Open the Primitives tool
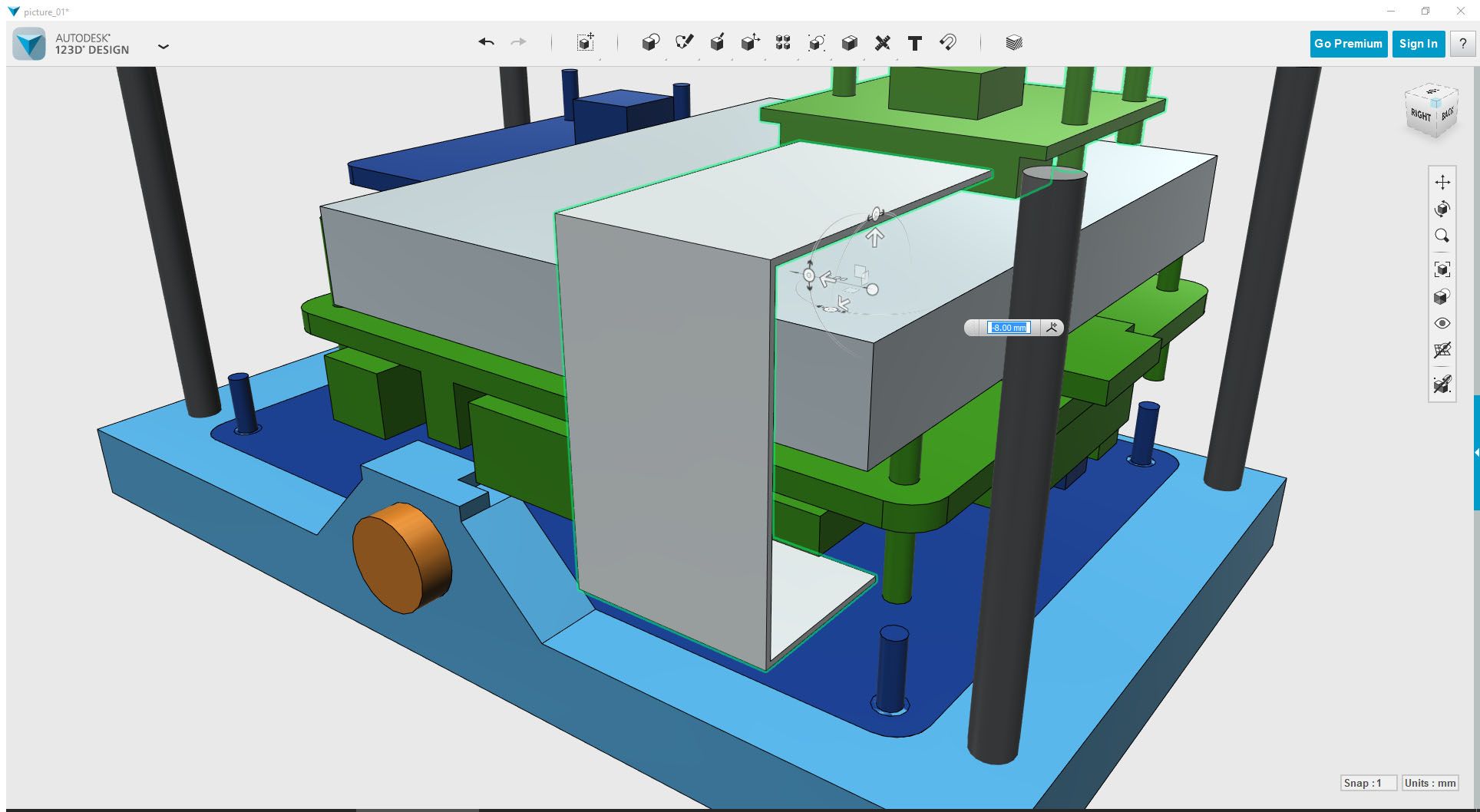 pos(651,44)
